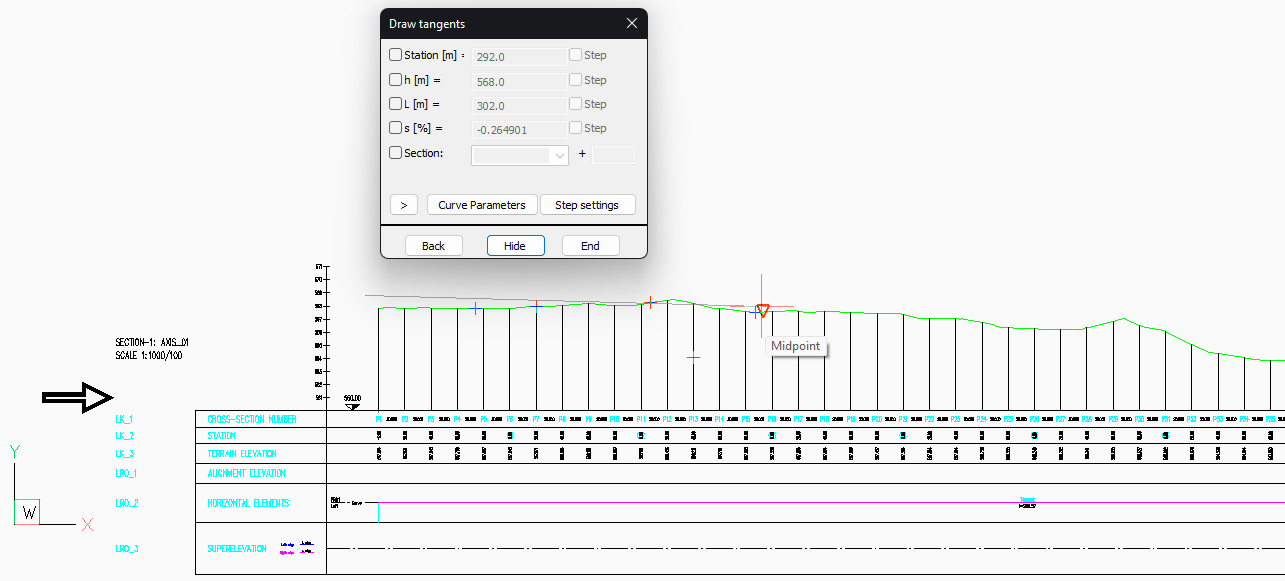Tick the h [m] checkbox

[396, 80]
